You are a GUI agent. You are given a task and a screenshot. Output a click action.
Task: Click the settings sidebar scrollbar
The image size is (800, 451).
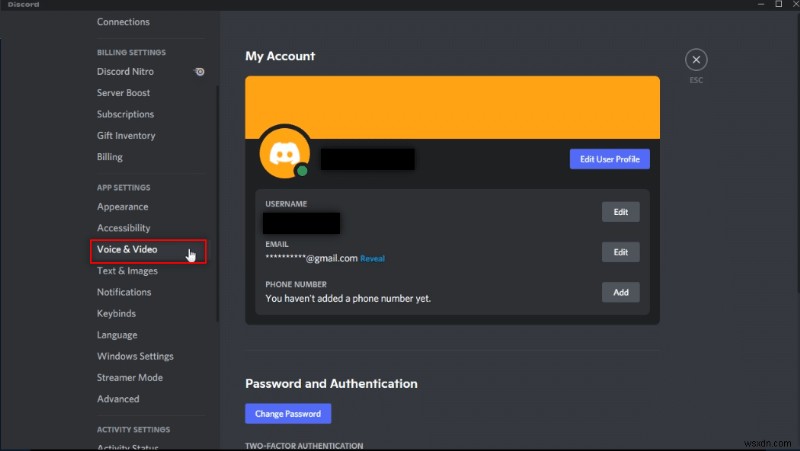pyautogui.click(x=218, y=200)
